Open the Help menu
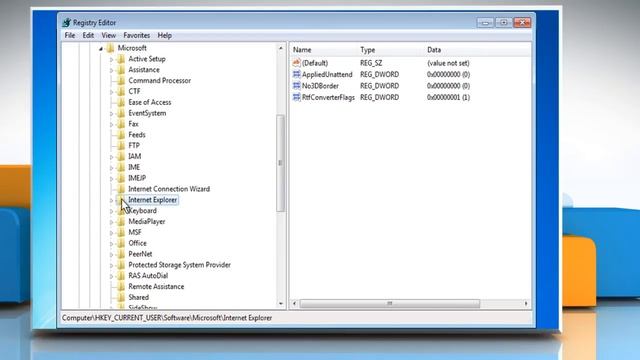 click(164, 36)
